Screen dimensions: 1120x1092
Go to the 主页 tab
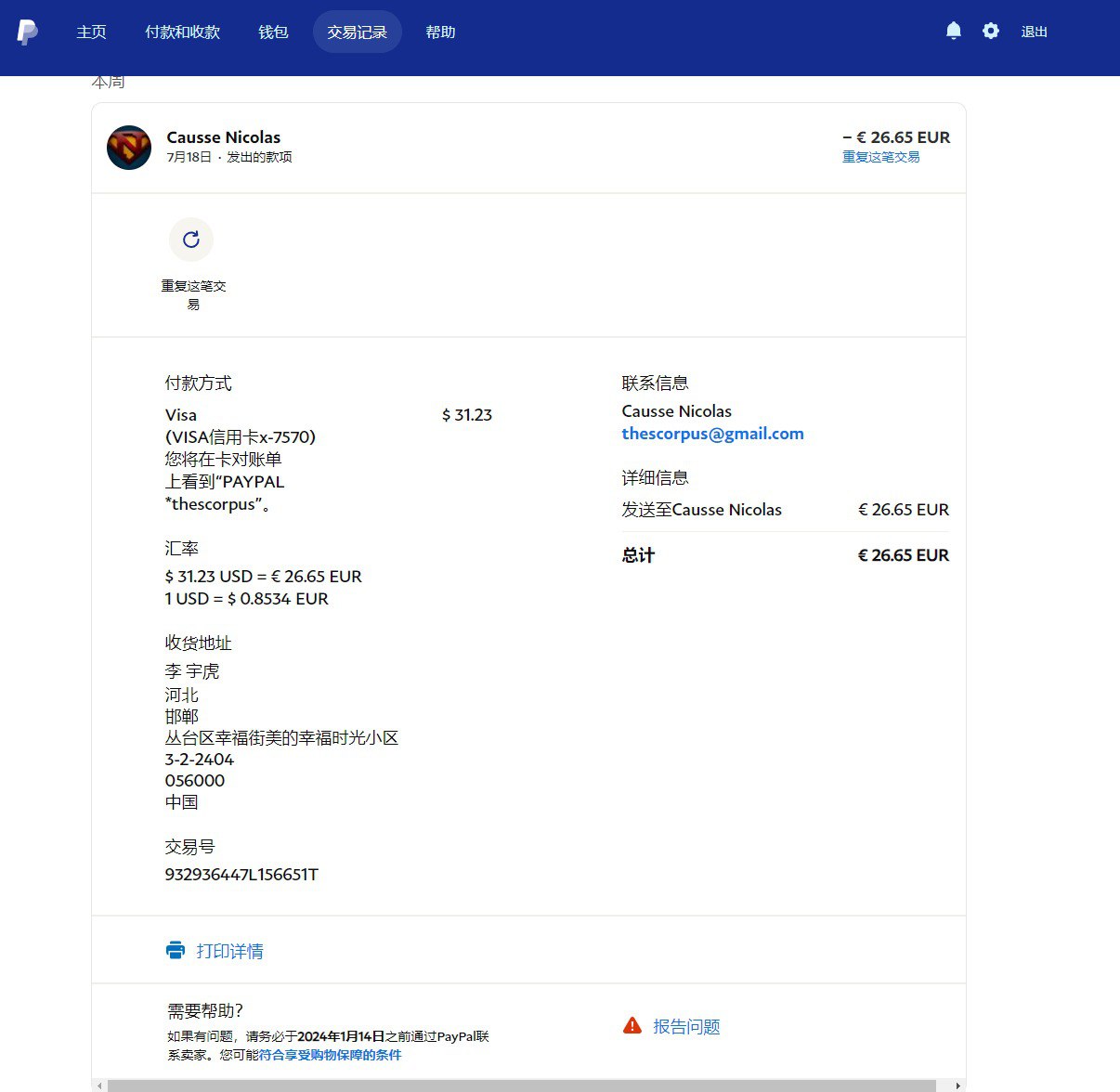click(91, 32)
